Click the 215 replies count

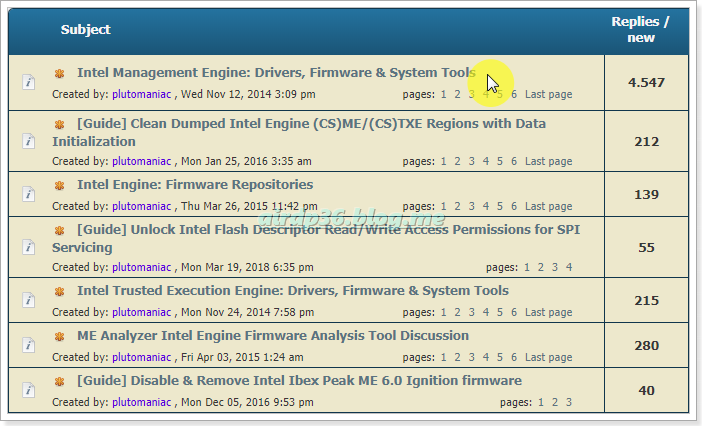pos(646,300)
